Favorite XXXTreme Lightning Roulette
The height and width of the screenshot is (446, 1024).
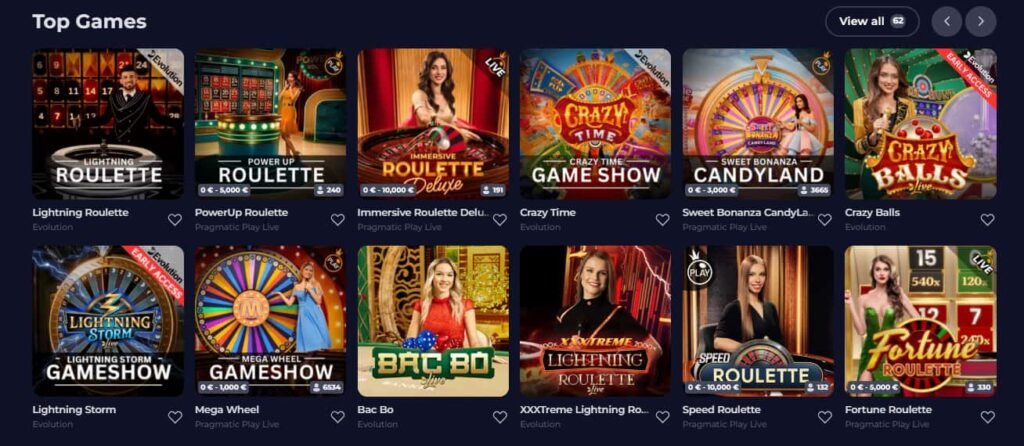(x=663, y=417)
